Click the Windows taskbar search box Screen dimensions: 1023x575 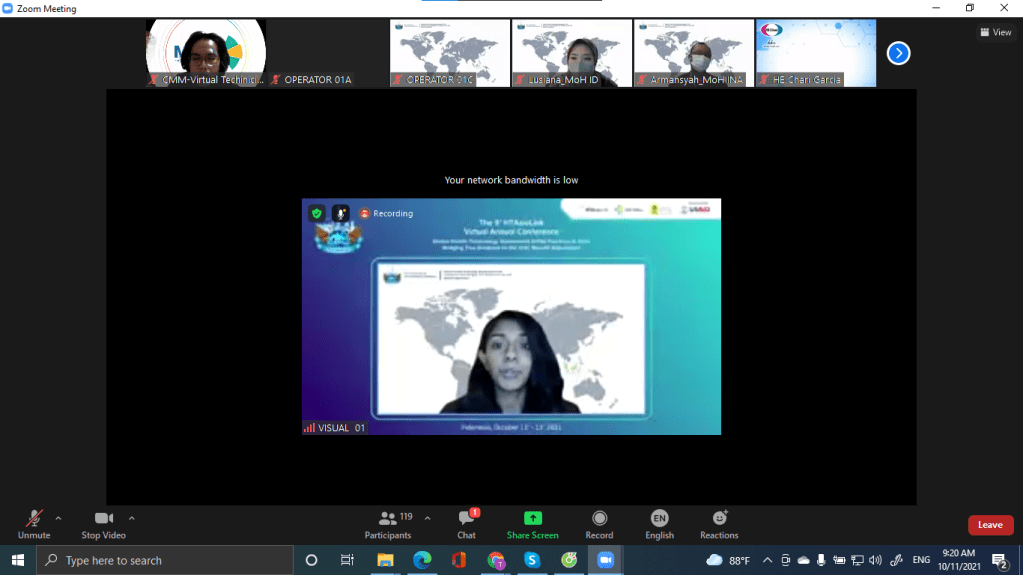(x=165, y=560)
